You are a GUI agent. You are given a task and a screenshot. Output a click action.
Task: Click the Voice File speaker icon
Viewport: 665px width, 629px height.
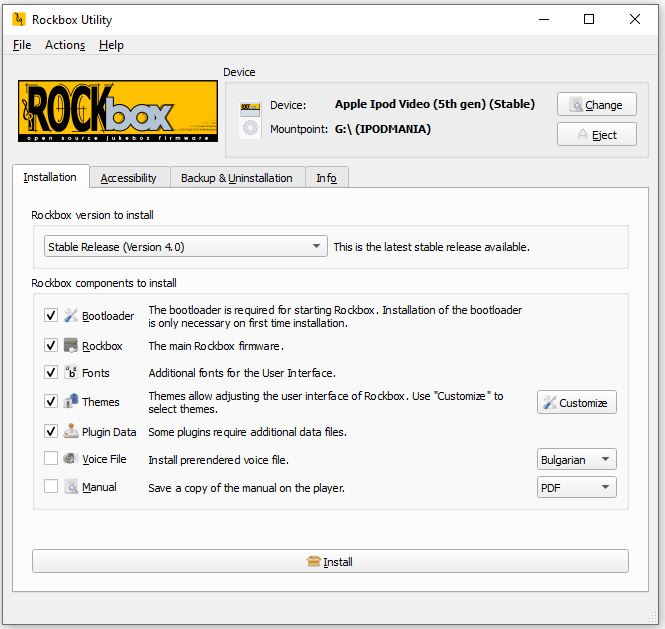[x=71, y=459]
